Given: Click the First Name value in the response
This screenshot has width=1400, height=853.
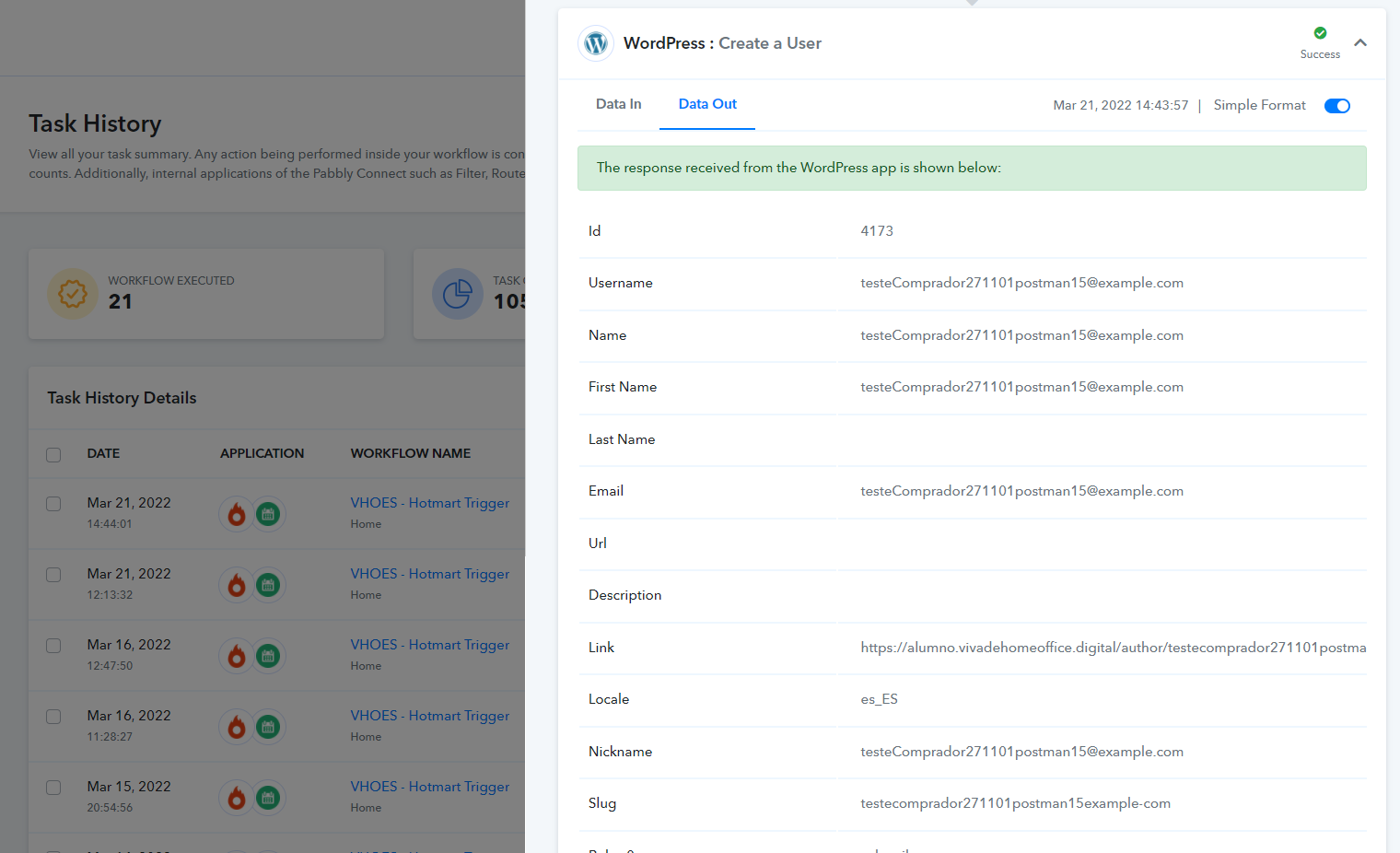Looking at the screenshot, I should (1021, 387).
